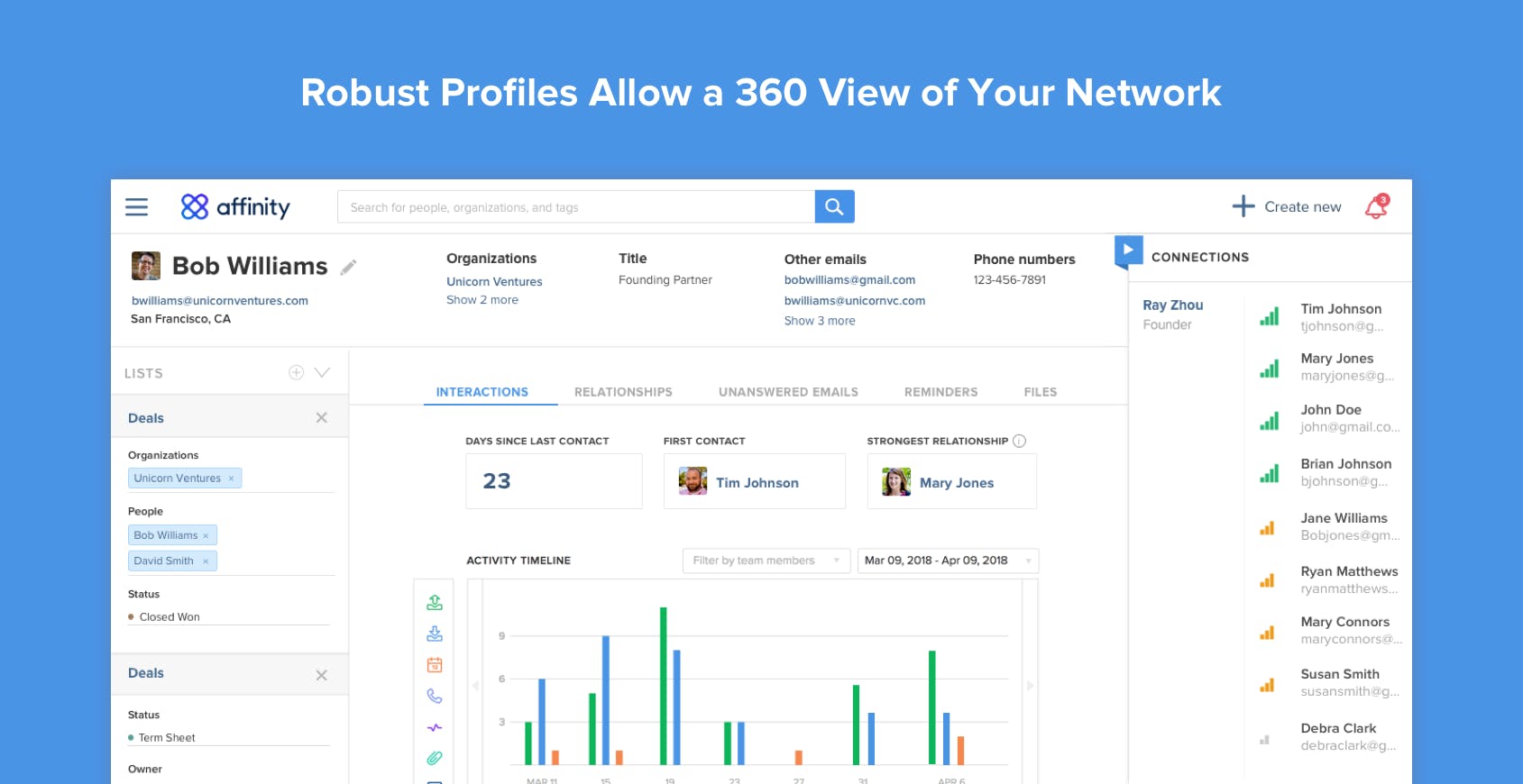
Task: Click the strongest relationship info icon
Action: click(x=1019, y=441)
